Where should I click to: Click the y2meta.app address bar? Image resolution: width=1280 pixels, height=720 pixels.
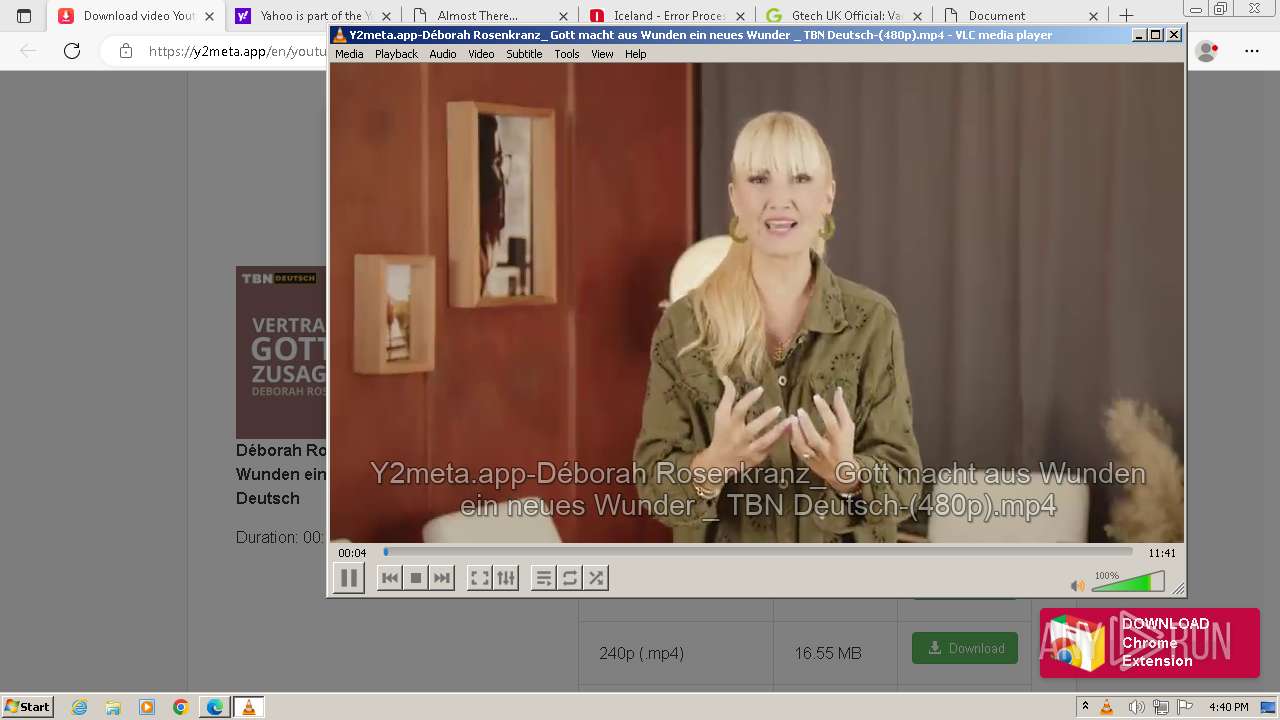pos(238,51)
